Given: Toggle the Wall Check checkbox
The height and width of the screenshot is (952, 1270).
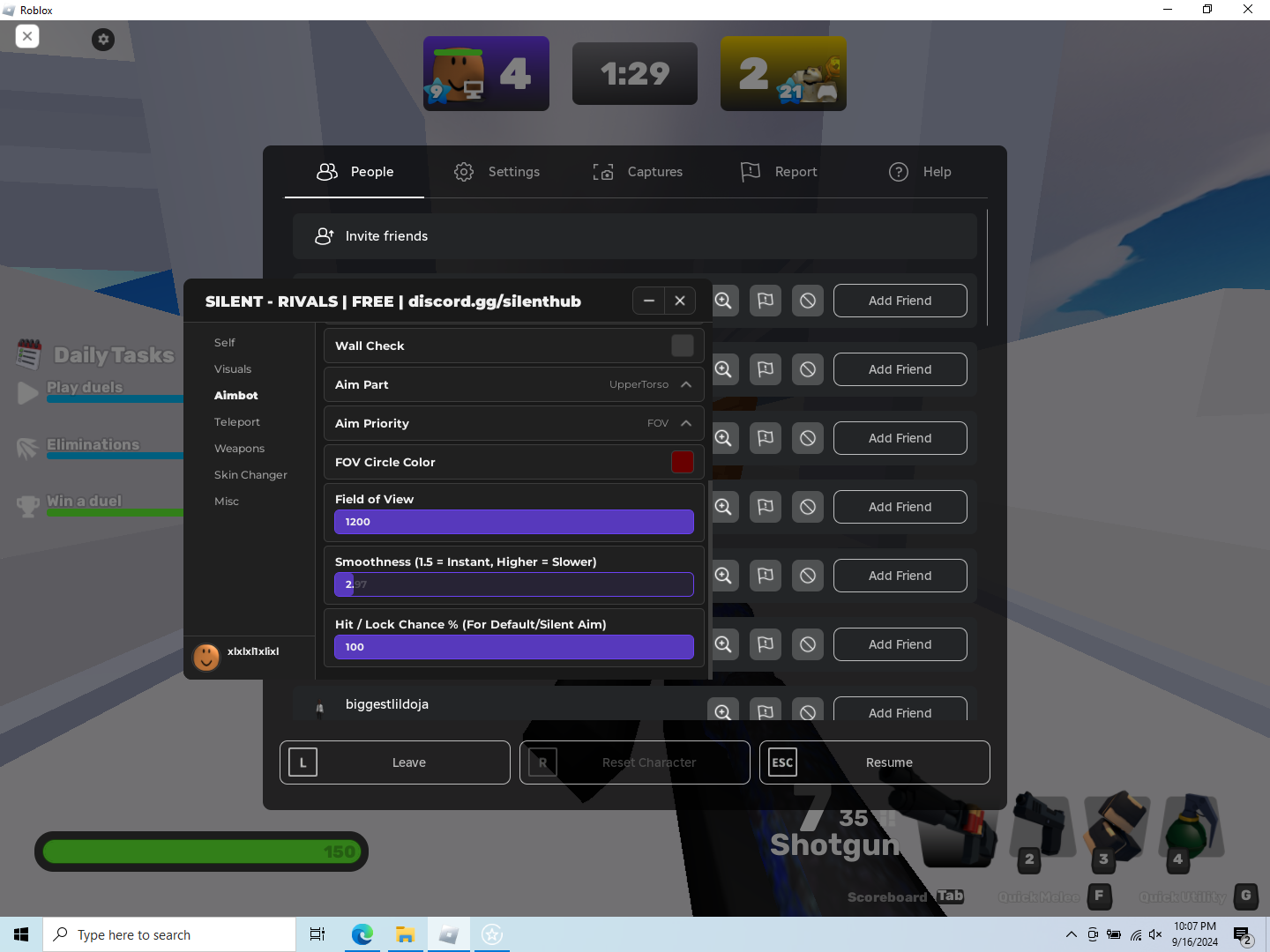Looking at the screenshot, I should pos(683,346).
